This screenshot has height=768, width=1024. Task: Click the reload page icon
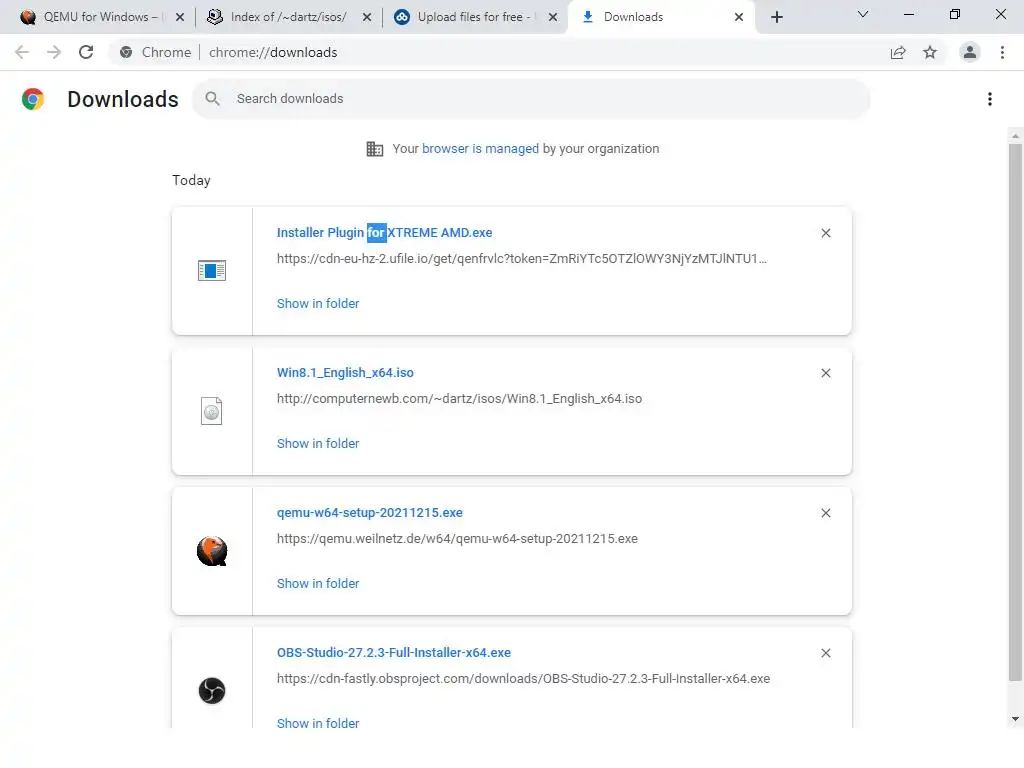pyautogui.click(x=86, y=52)
